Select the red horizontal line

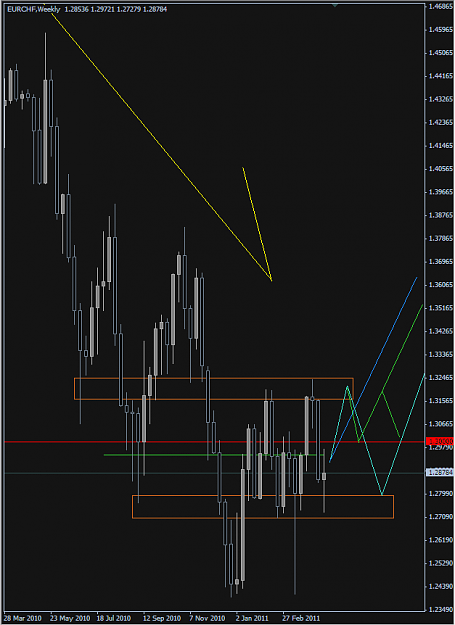click(x=213, y=442)
